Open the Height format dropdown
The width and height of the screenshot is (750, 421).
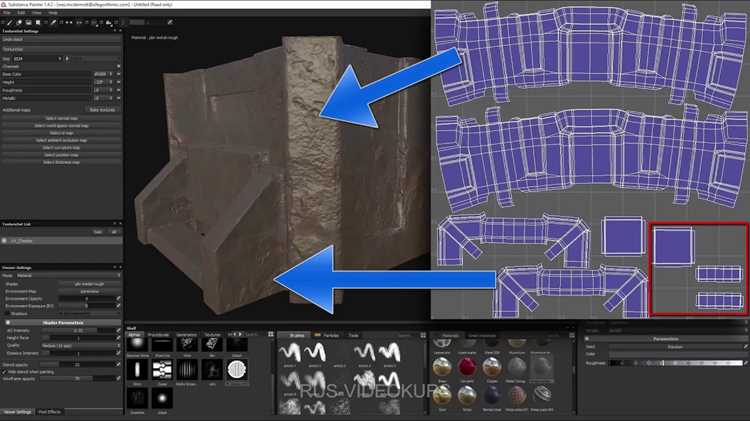click(x=103, y=82)
